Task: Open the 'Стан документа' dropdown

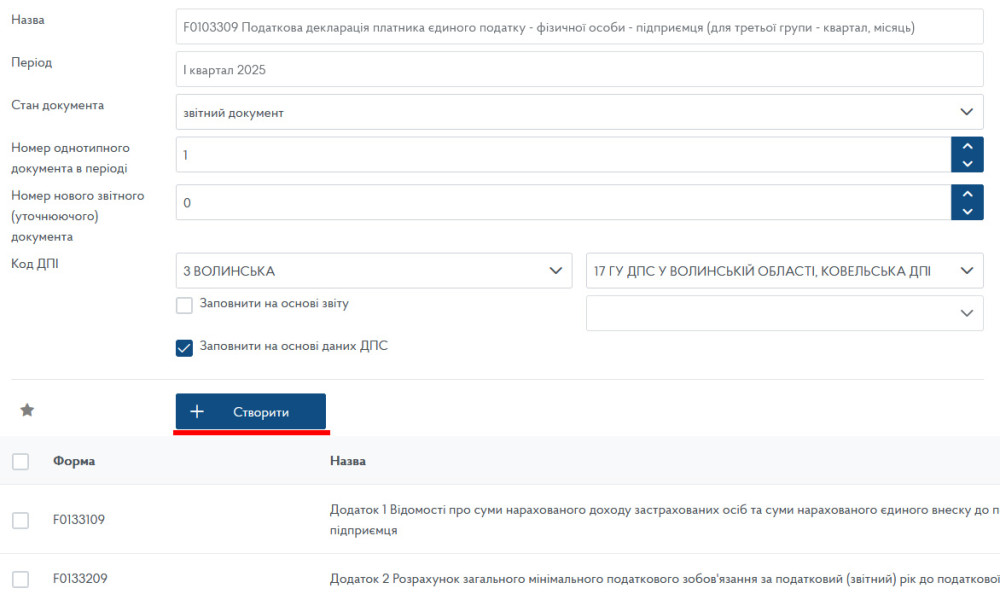Action: pyautogui.click(x=579, y=112)
